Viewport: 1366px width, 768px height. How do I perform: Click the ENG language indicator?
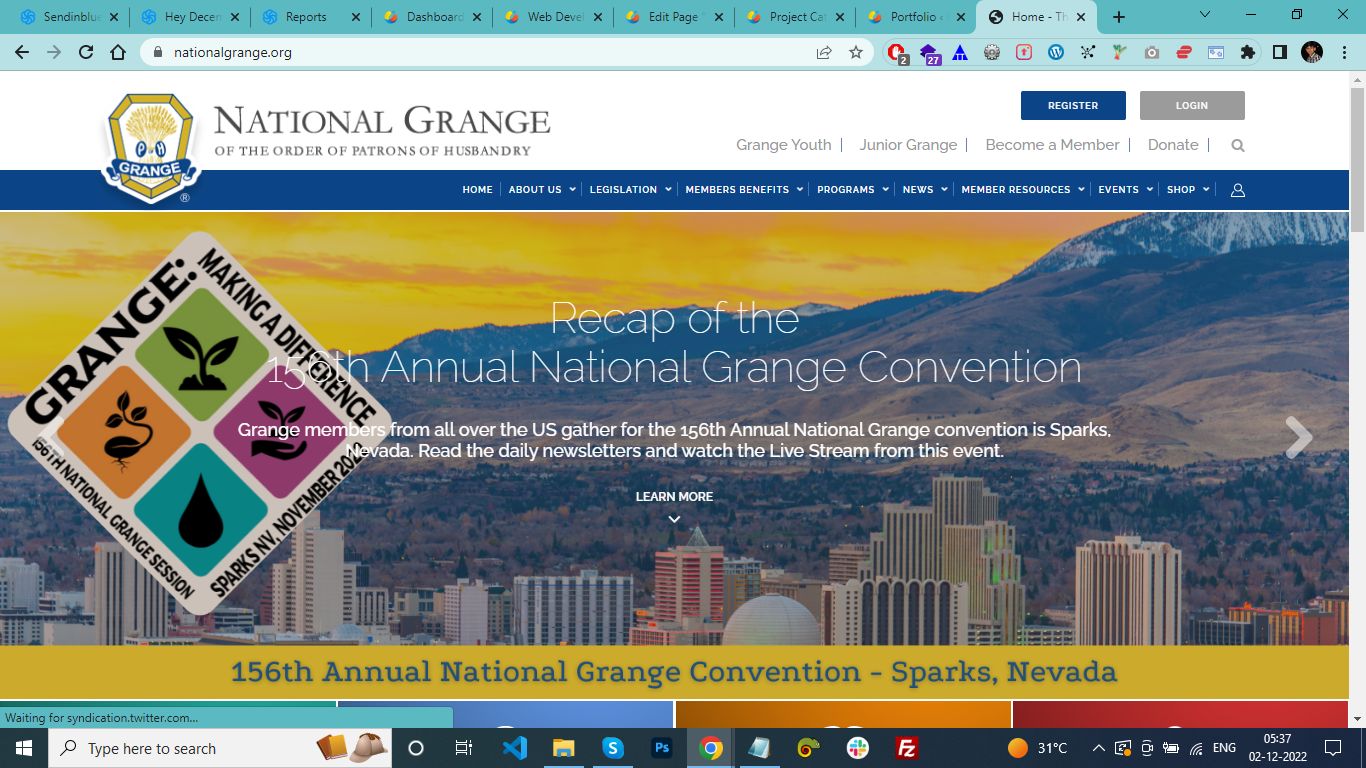click(x=1224, y=748)
